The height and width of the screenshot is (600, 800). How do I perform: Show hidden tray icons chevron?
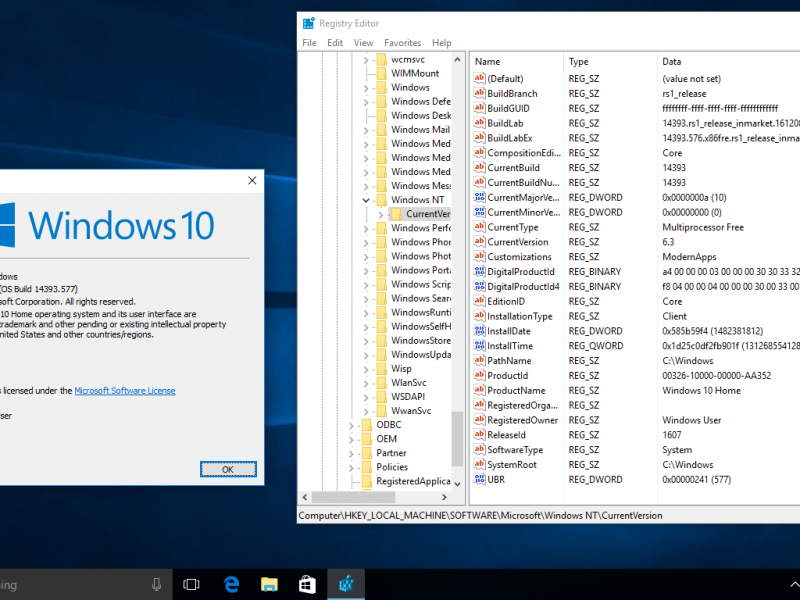(794, 585)
